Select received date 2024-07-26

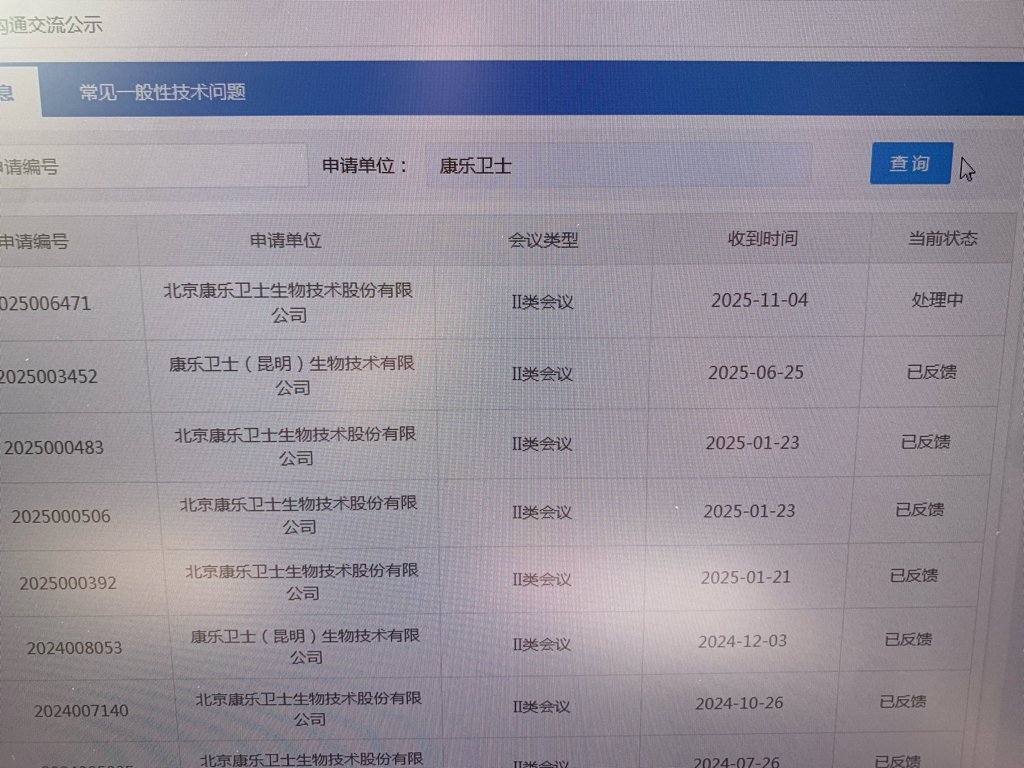736,761
